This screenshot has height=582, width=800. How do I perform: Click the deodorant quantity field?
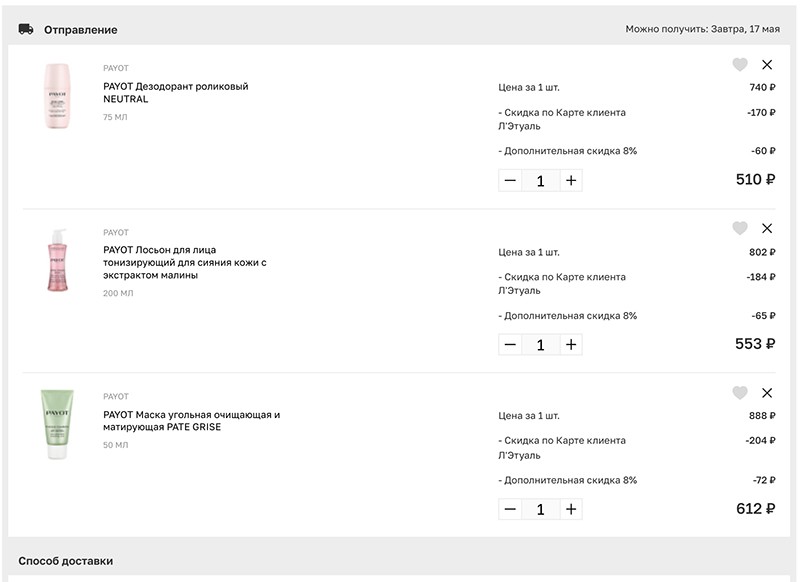pos(541,181)
